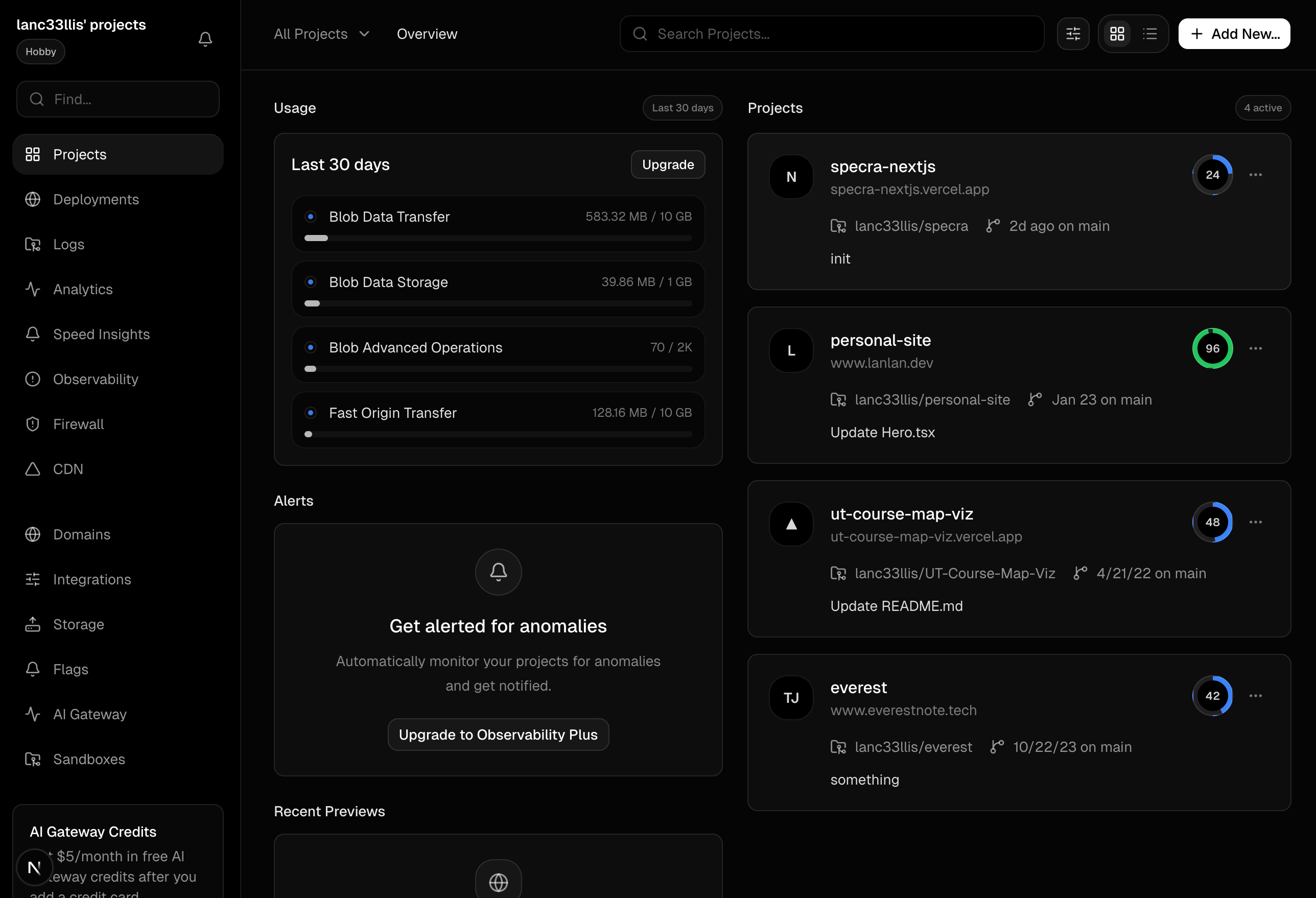Switch to list view layout
Image resolution: width=1316 pixels, height=898 pixels.
[1149, 34]
